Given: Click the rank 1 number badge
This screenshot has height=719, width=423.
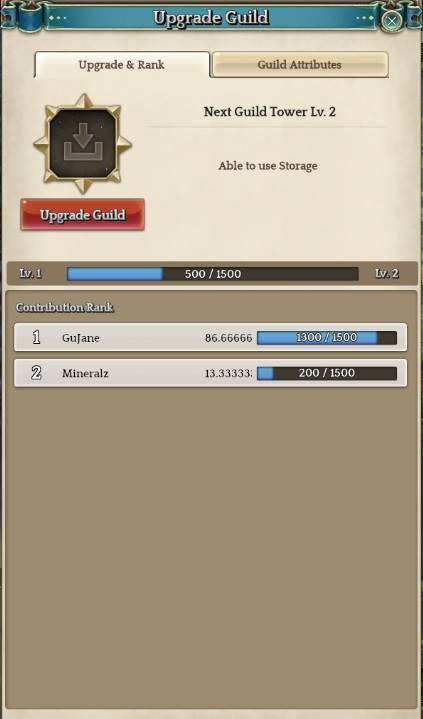Looking at the screenshot, I should pos(36,337).
